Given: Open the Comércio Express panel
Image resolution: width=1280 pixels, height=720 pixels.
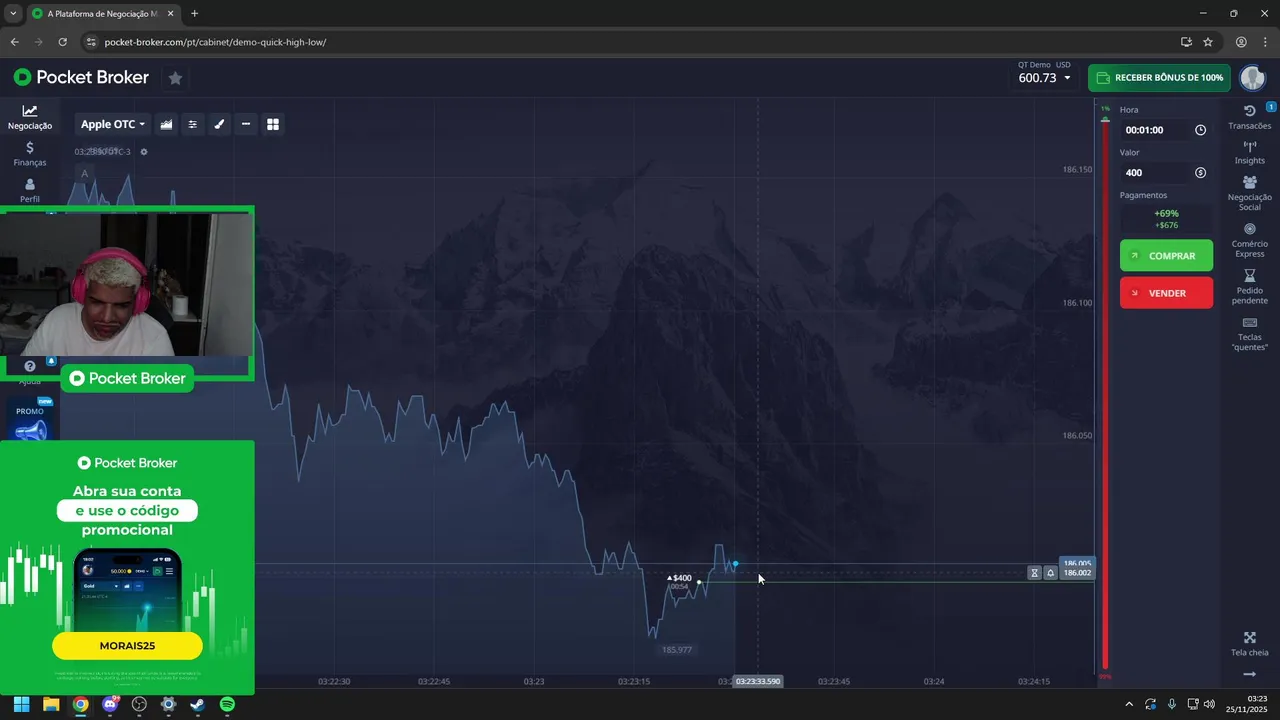Looking at the screenshot, I should [1249, 240].
